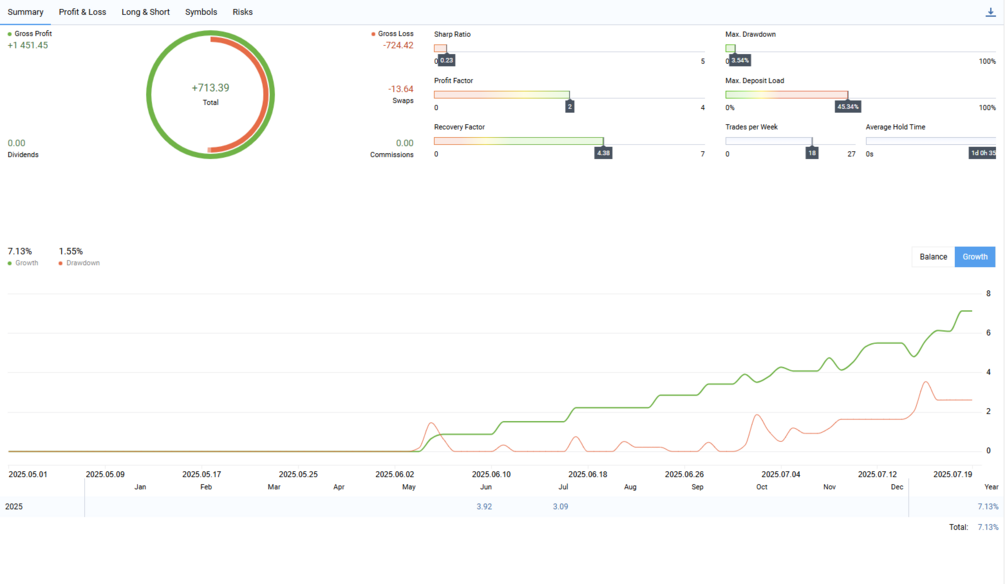Click the green Growth legend dot
Image resolution: width=1005 pixels, height=584 pixels.
point(10,263)
